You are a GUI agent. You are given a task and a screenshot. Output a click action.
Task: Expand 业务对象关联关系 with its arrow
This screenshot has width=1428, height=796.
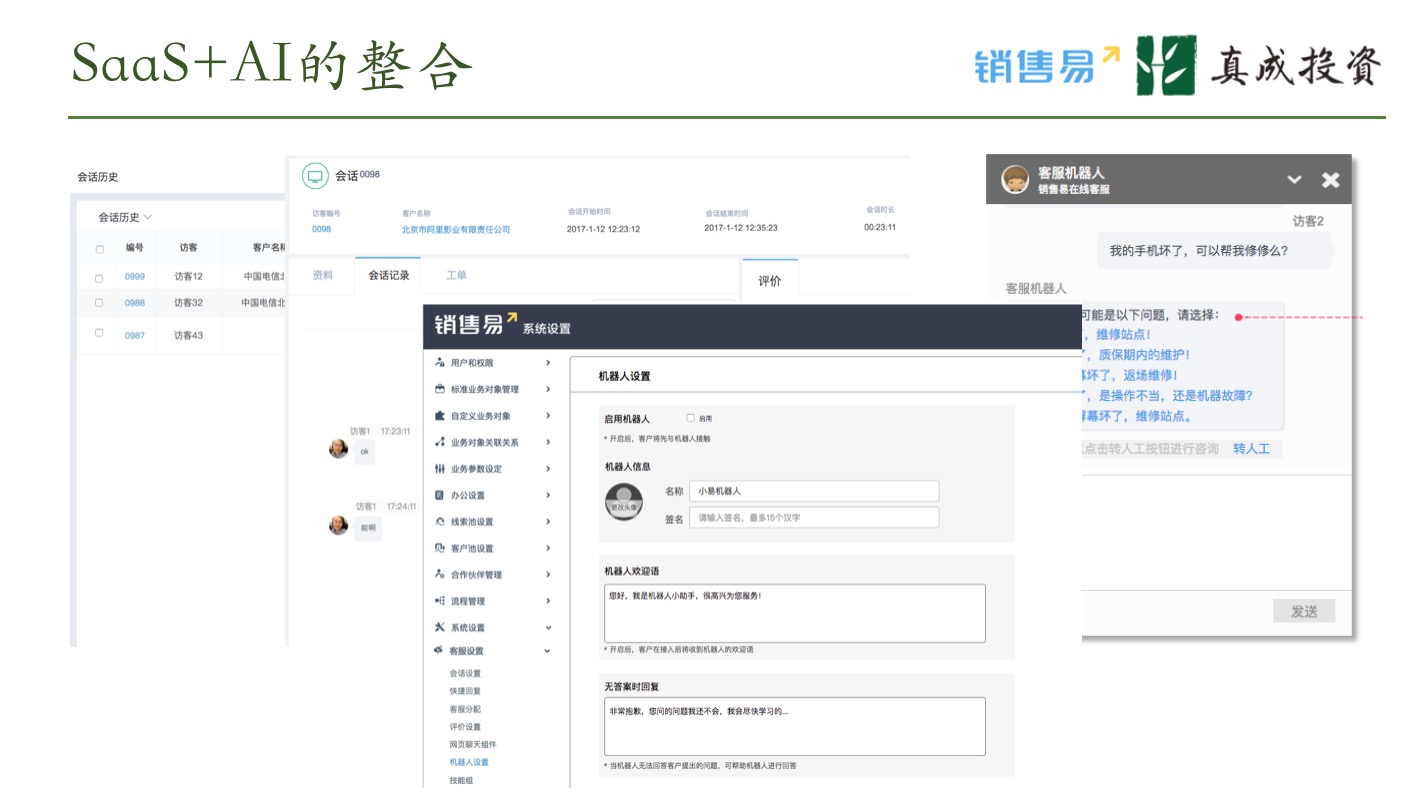548,442
